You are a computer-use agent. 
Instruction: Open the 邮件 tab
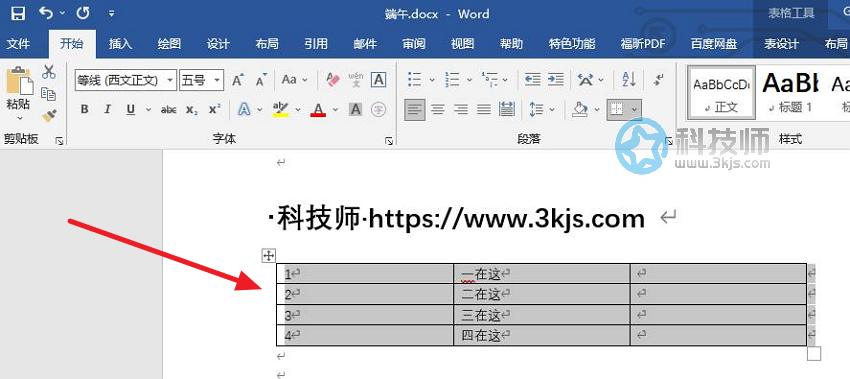365,44
